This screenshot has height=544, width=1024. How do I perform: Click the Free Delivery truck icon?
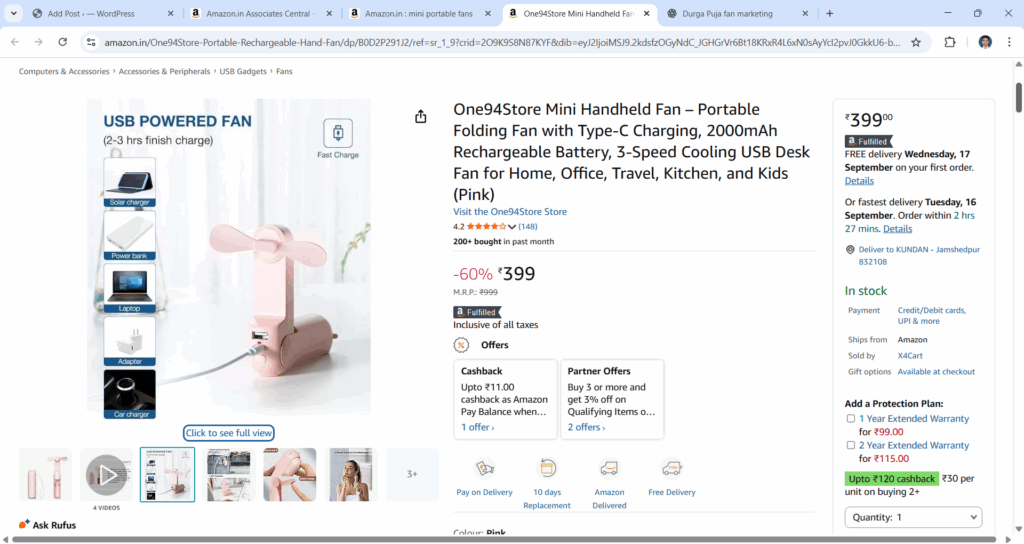[x=671, y=469]
